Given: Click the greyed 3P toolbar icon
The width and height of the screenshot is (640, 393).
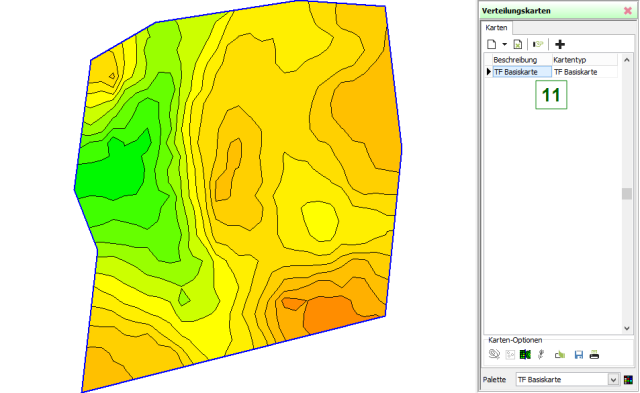Looking at the screenshot, I should 538,44.
